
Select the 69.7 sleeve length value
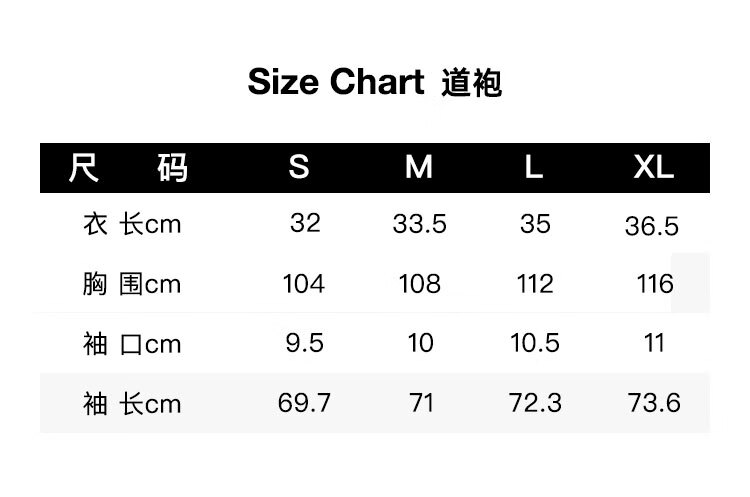[x=304, y=403]
